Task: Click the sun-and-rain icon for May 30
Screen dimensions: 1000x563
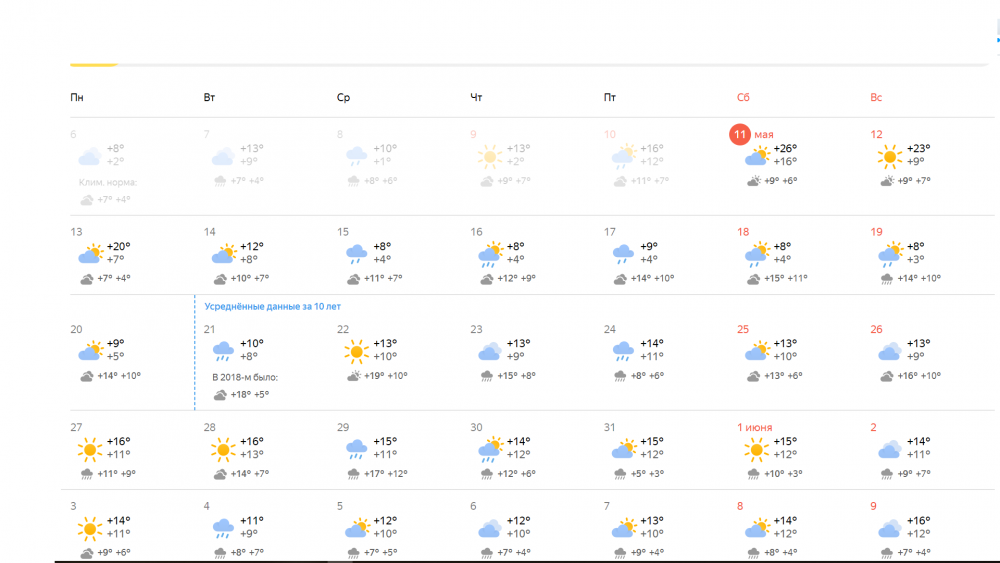Action: (490, 450)
